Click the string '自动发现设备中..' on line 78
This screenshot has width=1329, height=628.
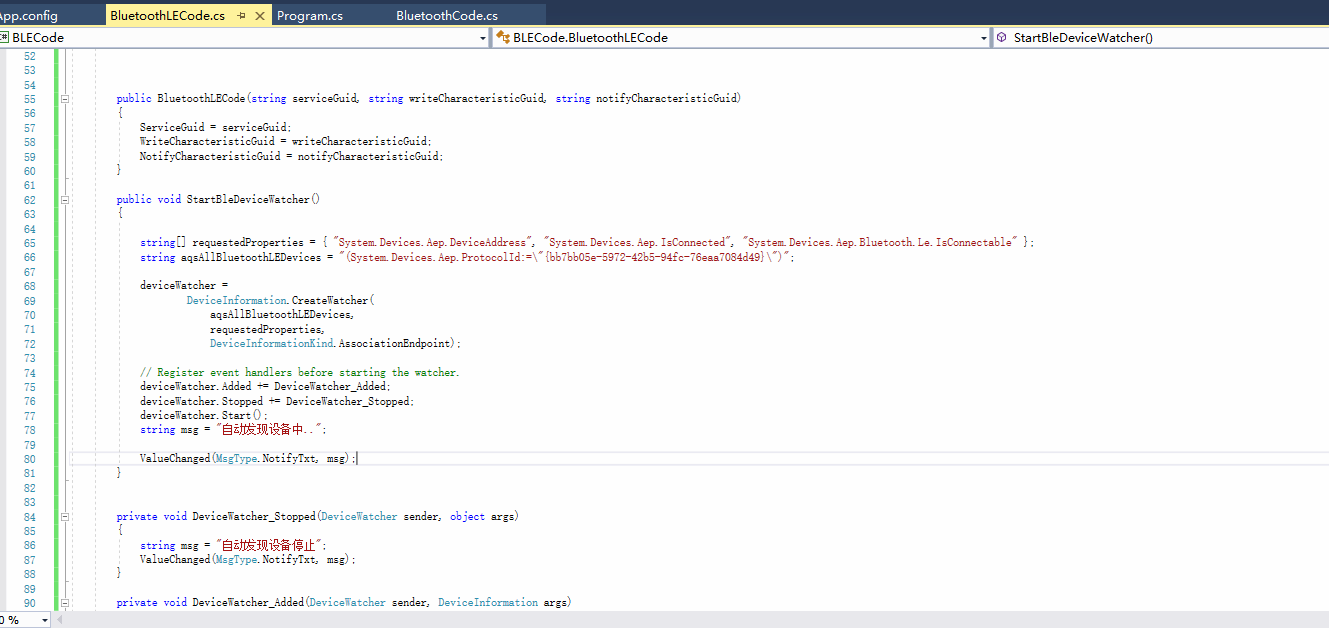coord(269,429)
